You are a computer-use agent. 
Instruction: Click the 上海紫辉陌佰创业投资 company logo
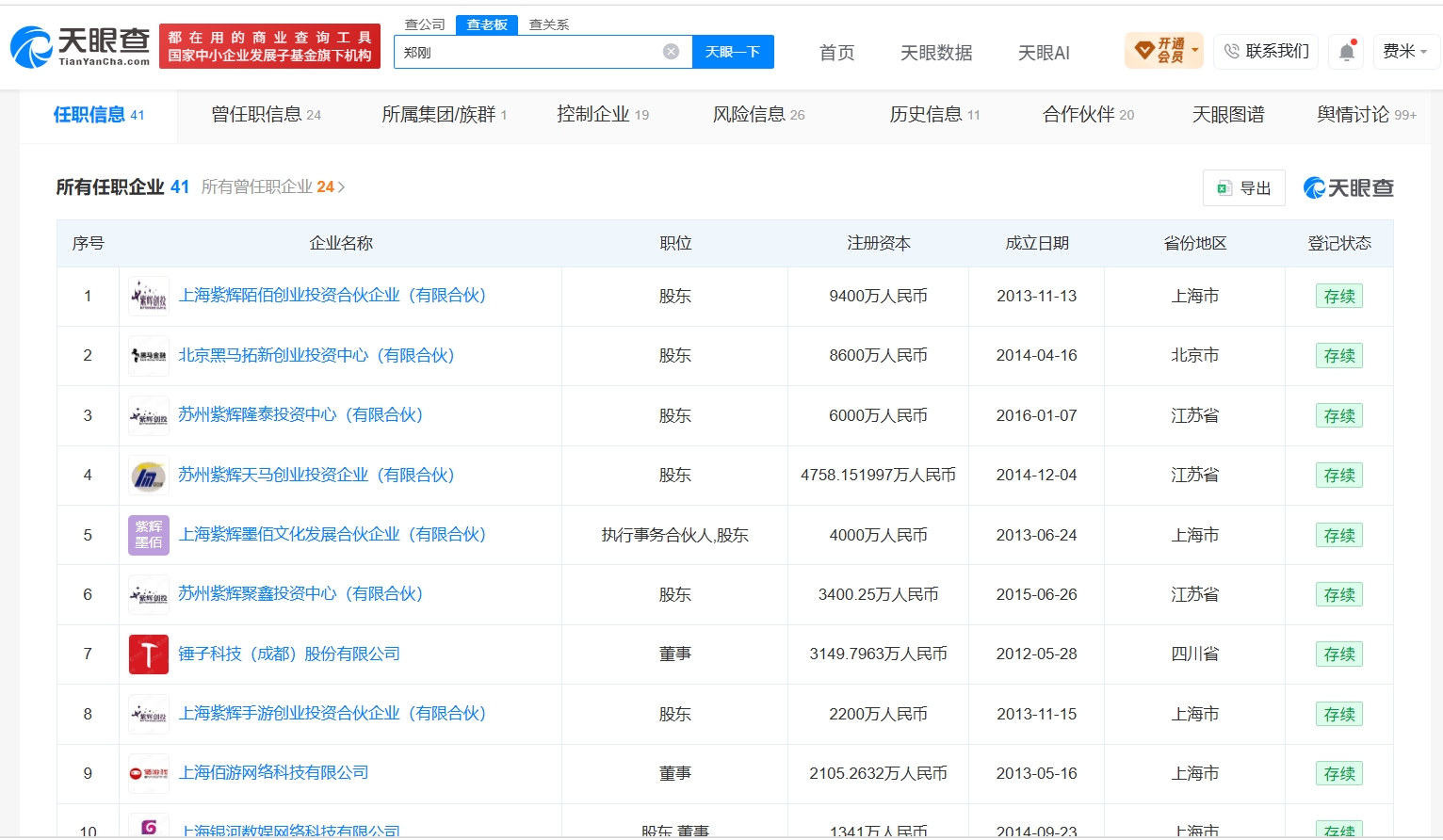pos(149,296)
